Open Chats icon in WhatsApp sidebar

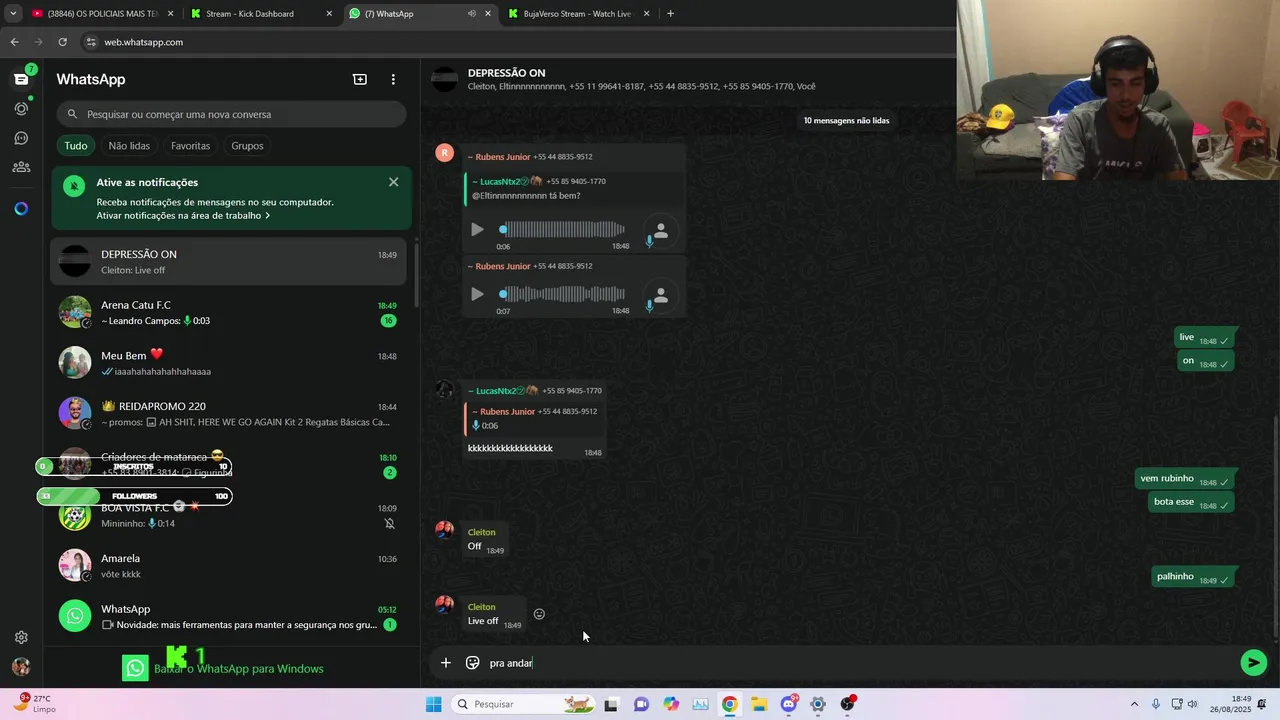[x=21, y=79]
